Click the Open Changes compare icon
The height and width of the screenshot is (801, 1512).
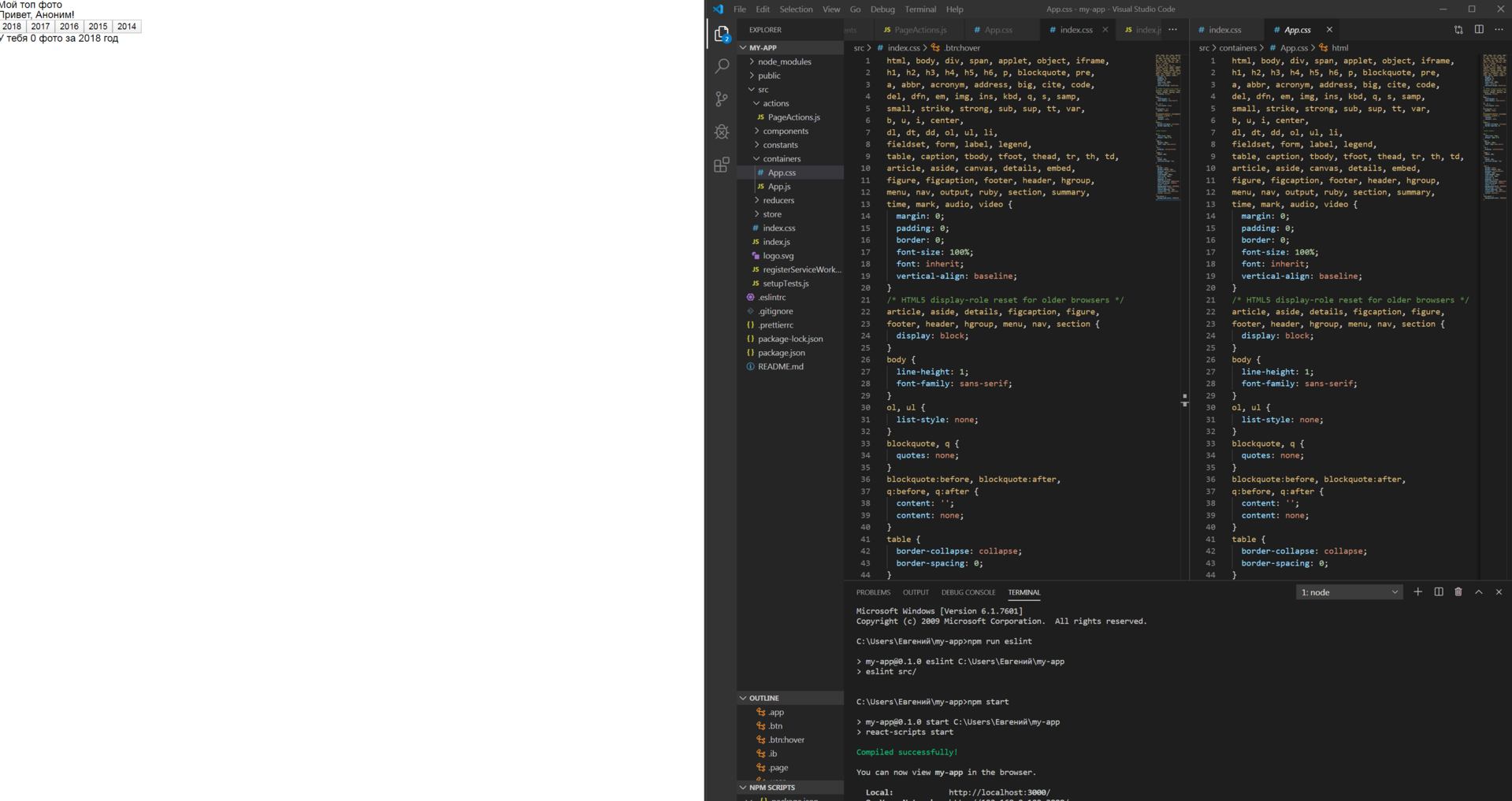(1458, 30)
